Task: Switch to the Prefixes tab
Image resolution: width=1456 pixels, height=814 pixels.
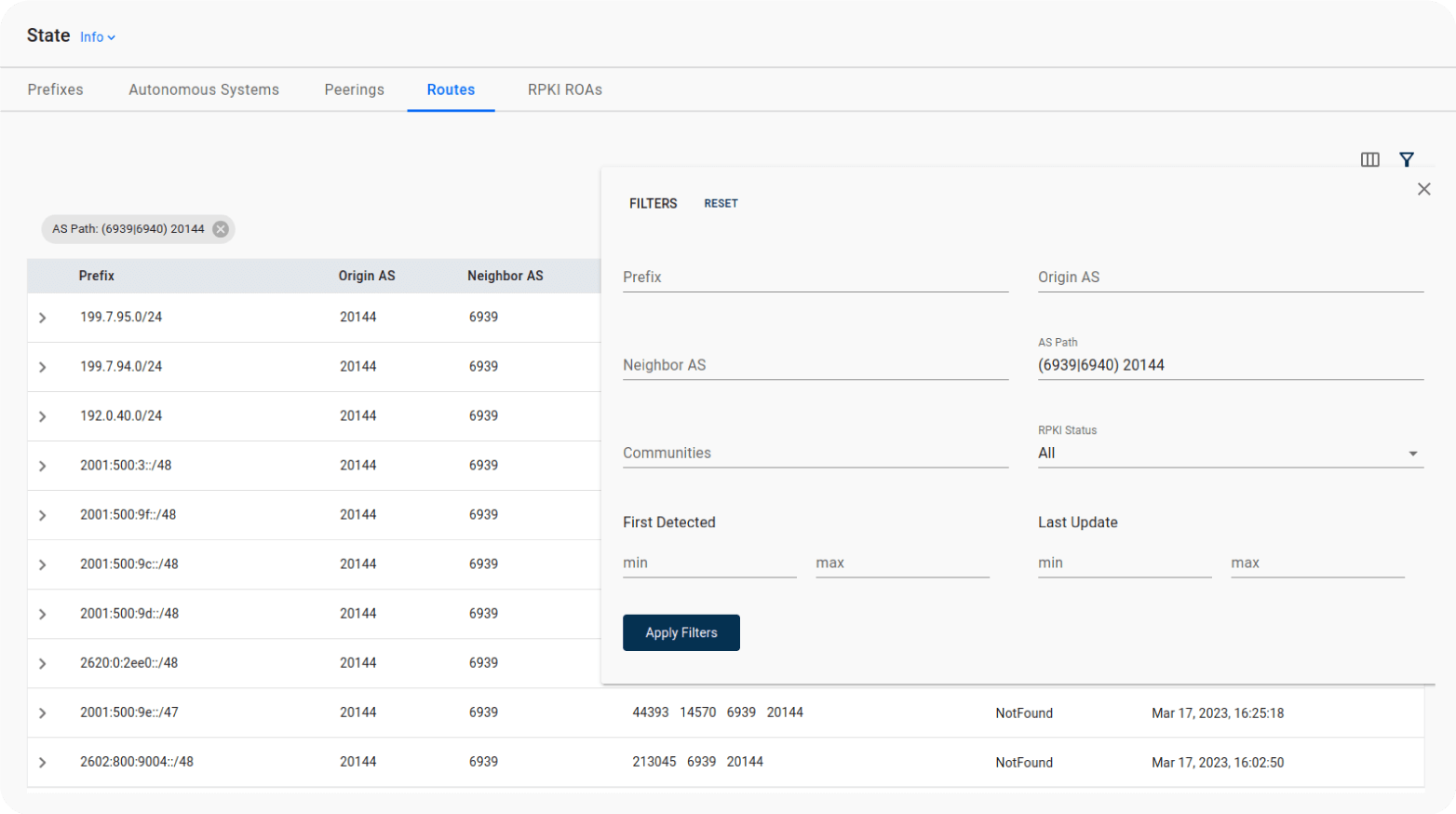Action: click(55, 89)
